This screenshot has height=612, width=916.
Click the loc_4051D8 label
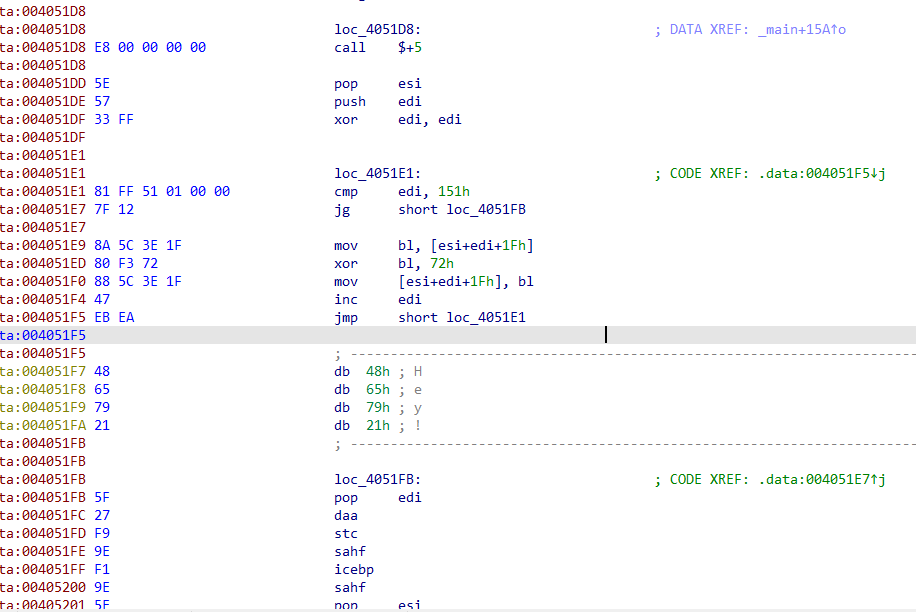[x=377, y=30]
